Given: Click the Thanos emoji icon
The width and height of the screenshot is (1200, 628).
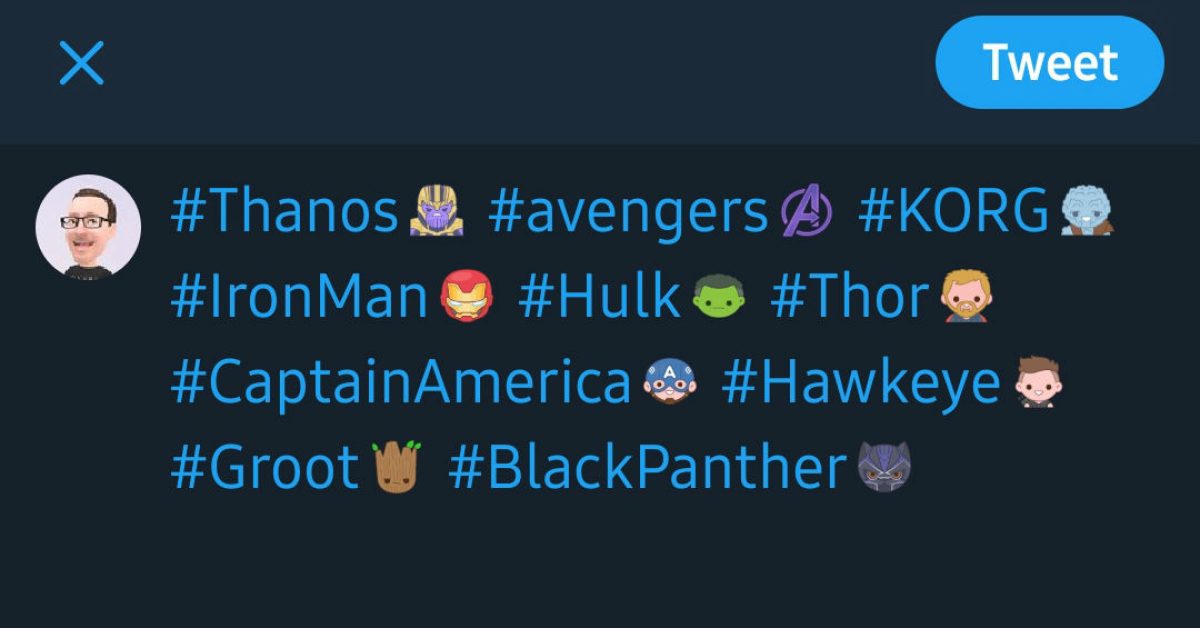Looking at the screenshot, I should pos(435,212).
